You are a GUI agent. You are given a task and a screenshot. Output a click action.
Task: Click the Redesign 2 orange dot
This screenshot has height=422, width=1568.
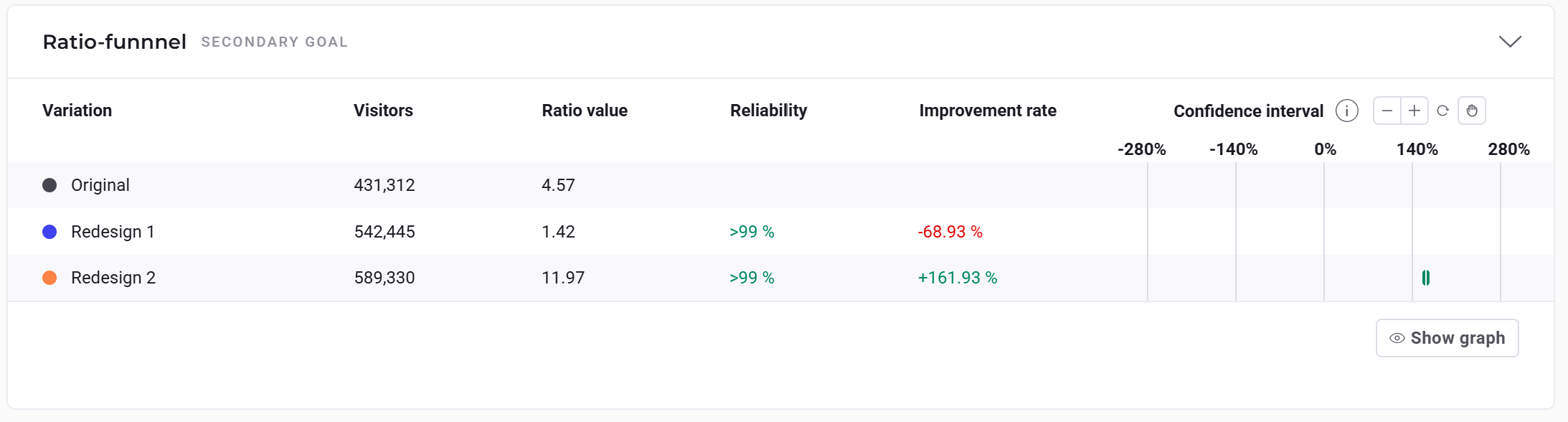[x=49, y=278]
